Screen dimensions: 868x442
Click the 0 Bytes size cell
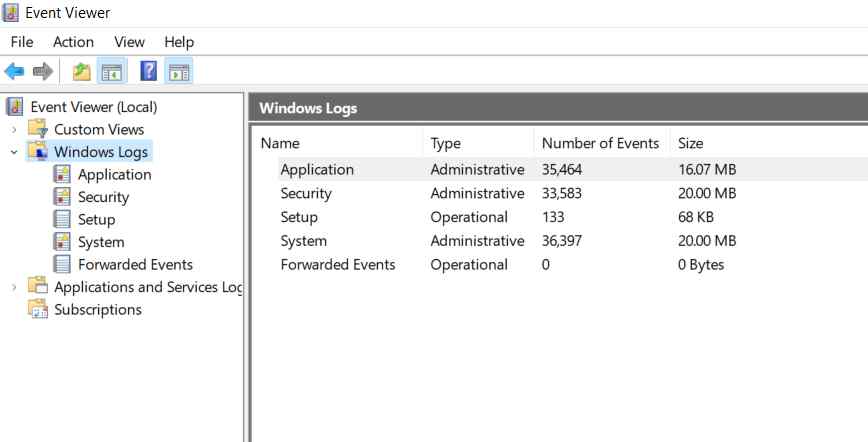pos(701,265)
